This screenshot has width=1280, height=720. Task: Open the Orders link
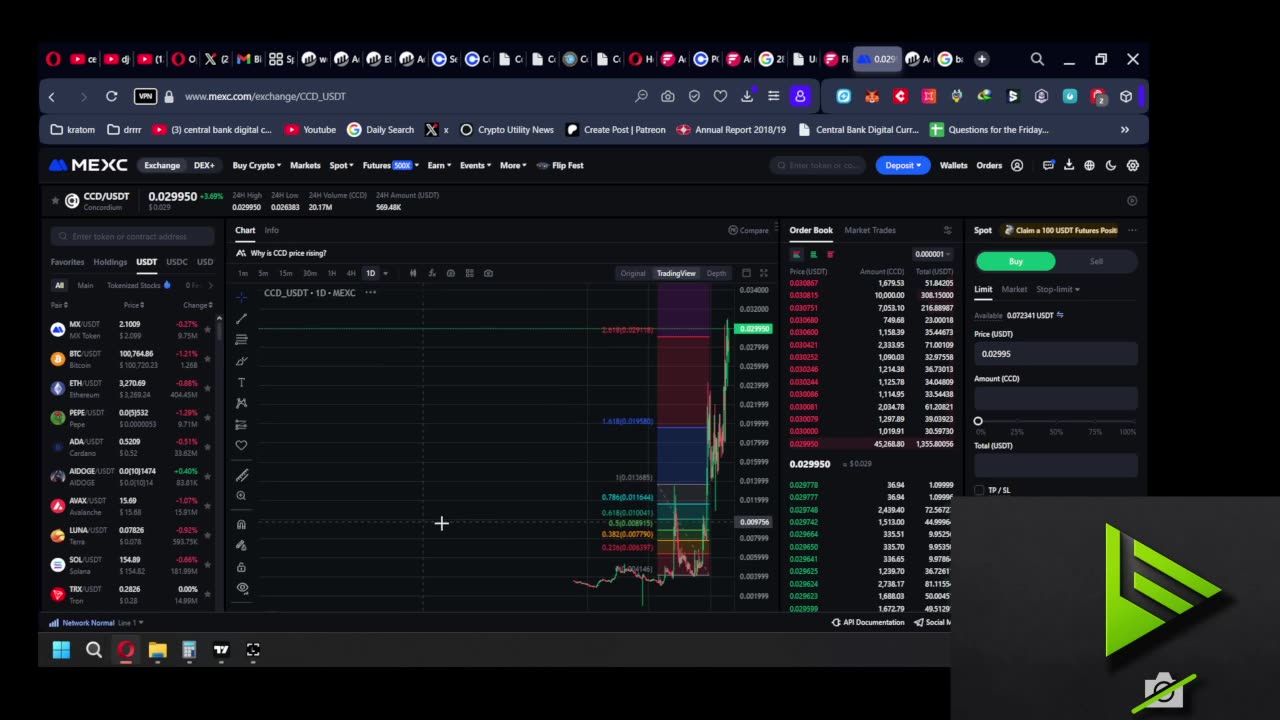989,165
